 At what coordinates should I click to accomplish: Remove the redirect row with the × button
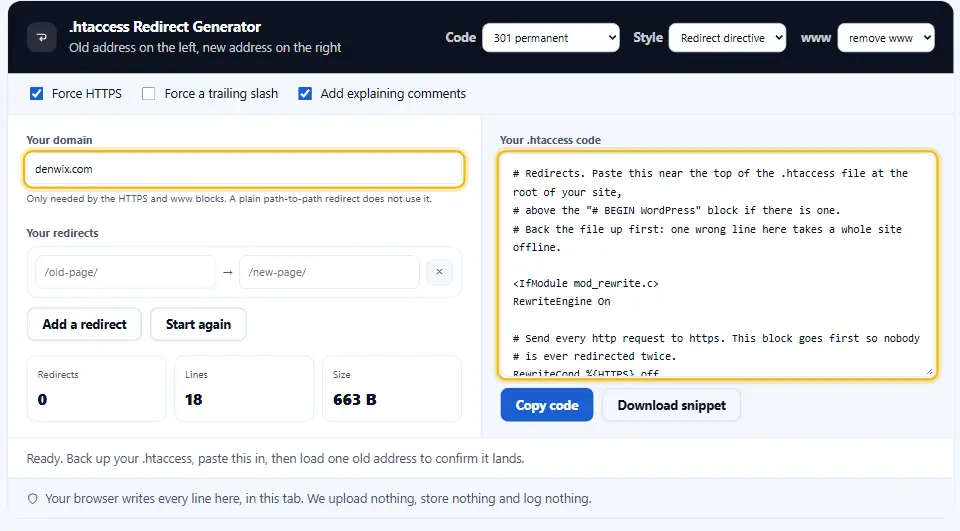[x=439, y=272]
